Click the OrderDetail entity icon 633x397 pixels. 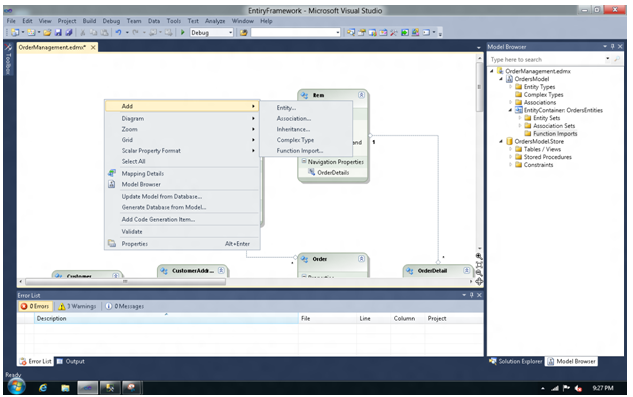point(410,271)
